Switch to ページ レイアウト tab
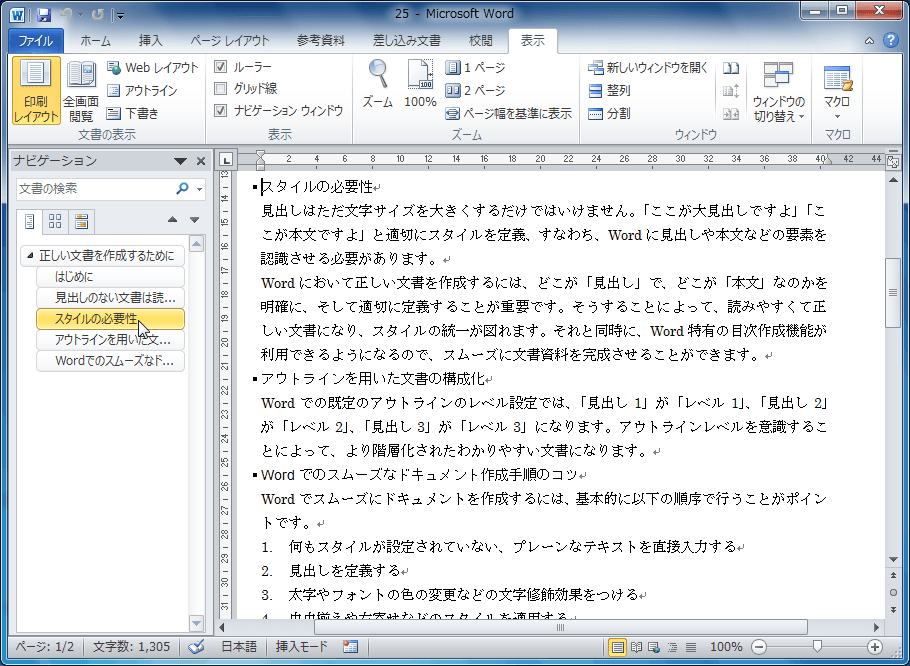 coord(230,41)
